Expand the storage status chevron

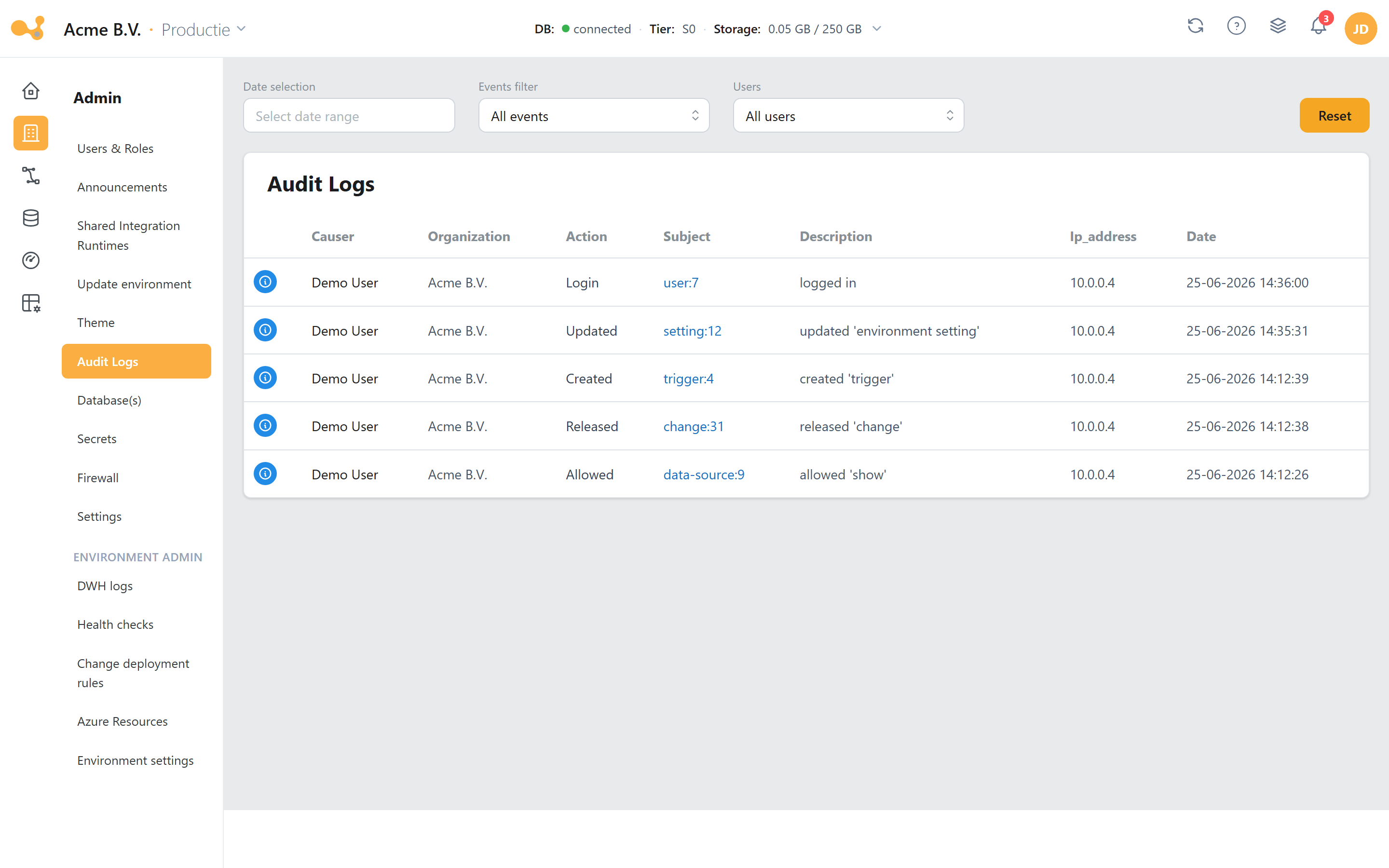pyautogui.click(x=876, y=29)
